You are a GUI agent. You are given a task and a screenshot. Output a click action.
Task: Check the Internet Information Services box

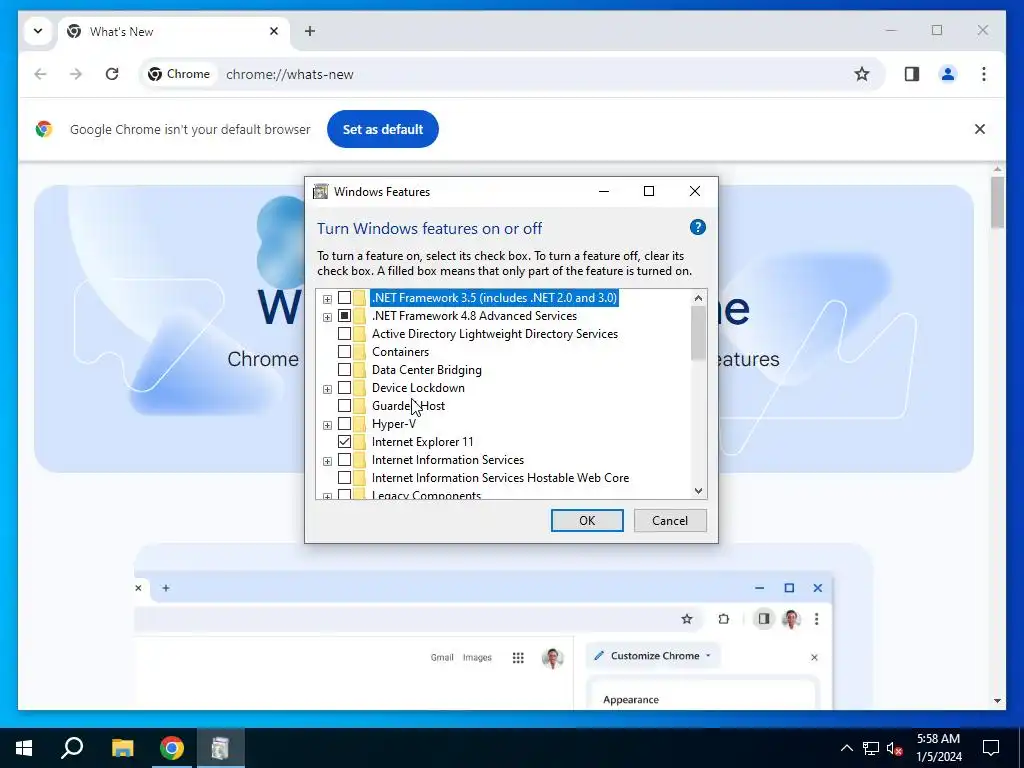344,460
